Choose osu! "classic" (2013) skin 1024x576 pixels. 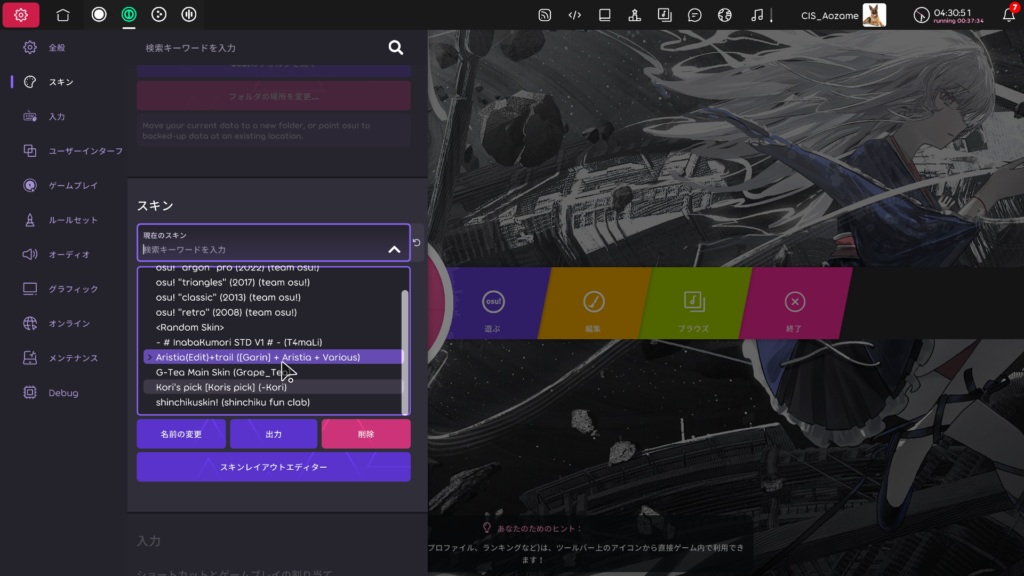pyautogui.click(x=273, y=297)
